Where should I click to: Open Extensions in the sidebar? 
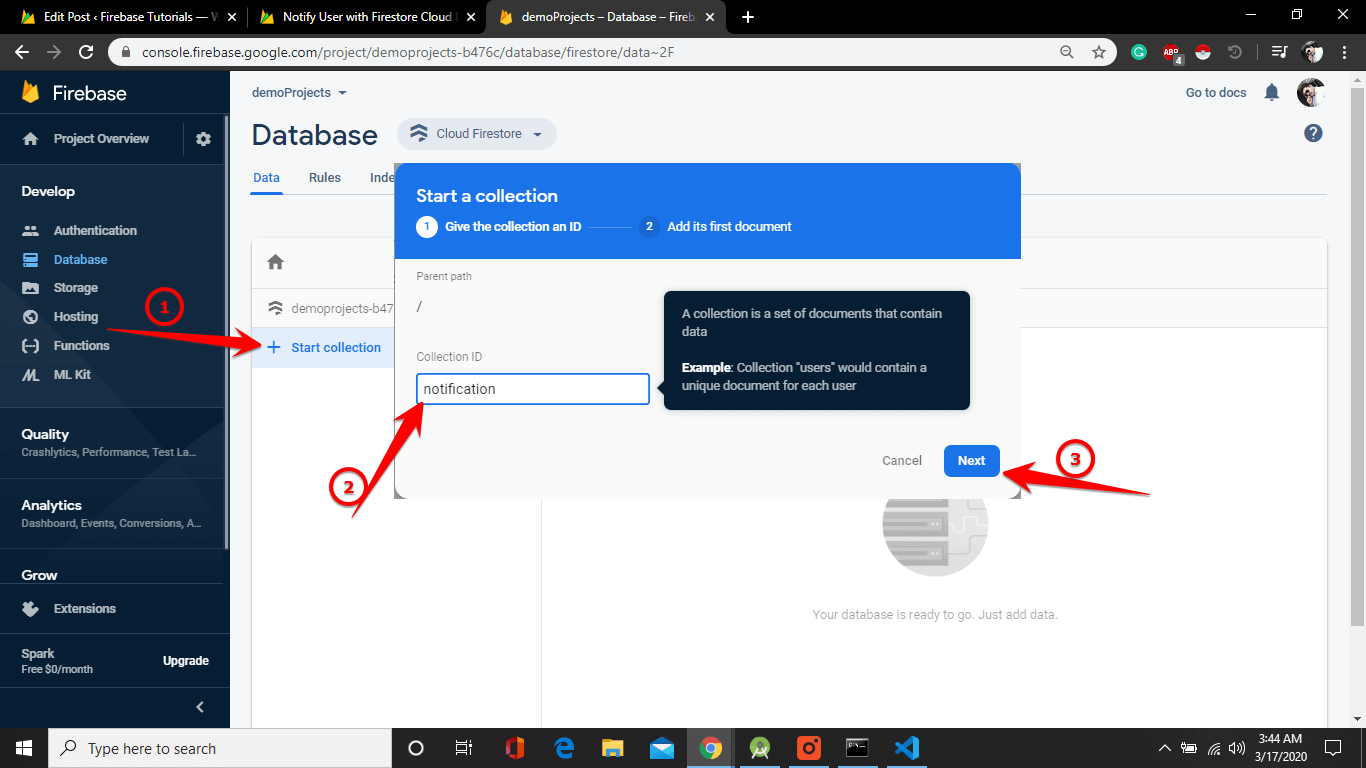click(85, 609)
